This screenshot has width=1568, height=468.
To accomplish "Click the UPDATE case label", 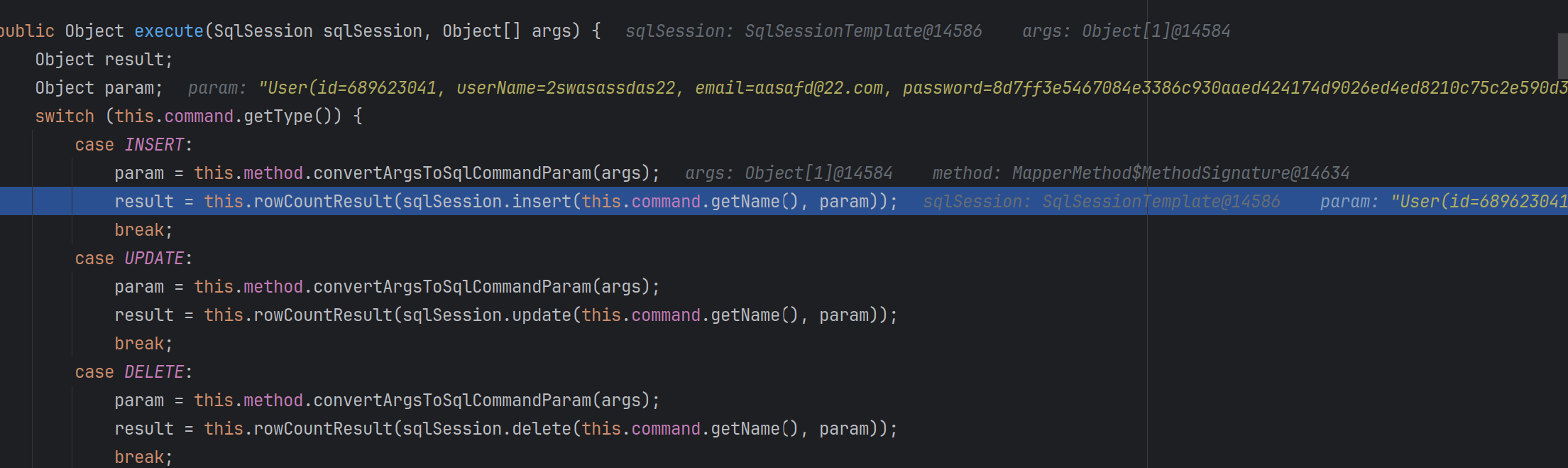I will pyautogui.click(x=154, y=259).
